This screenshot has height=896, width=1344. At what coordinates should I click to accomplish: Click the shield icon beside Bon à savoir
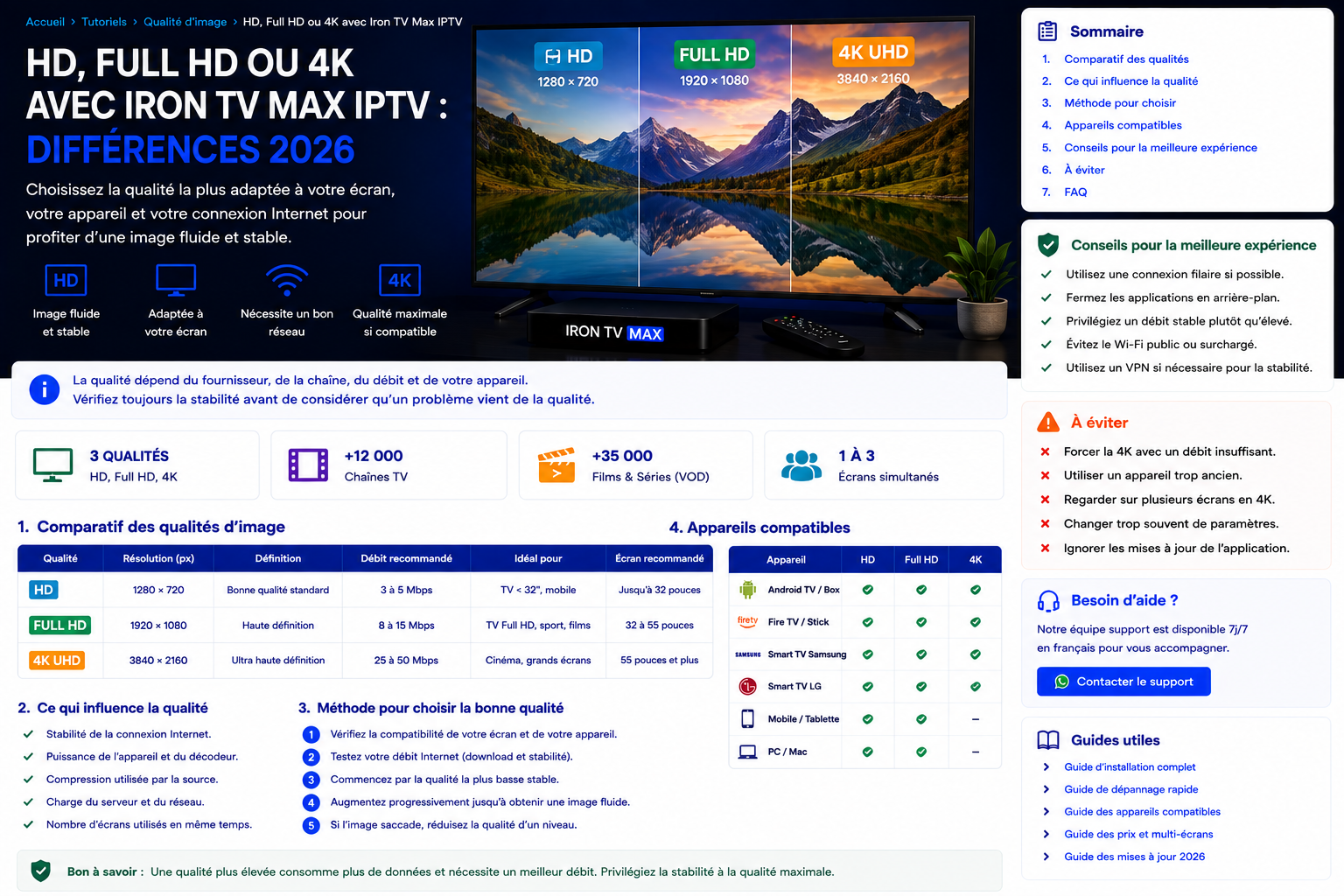tap(40, 871)
